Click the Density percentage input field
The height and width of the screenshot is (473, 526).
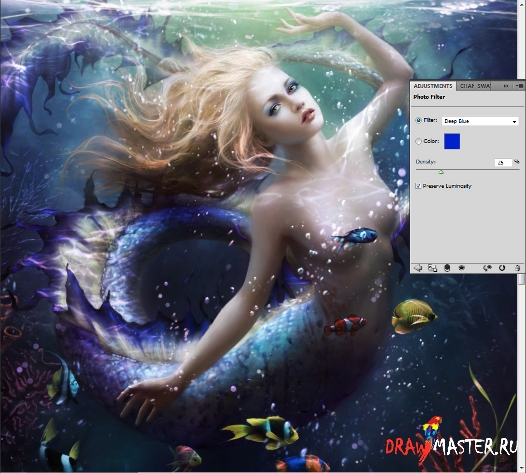(503, 162)
